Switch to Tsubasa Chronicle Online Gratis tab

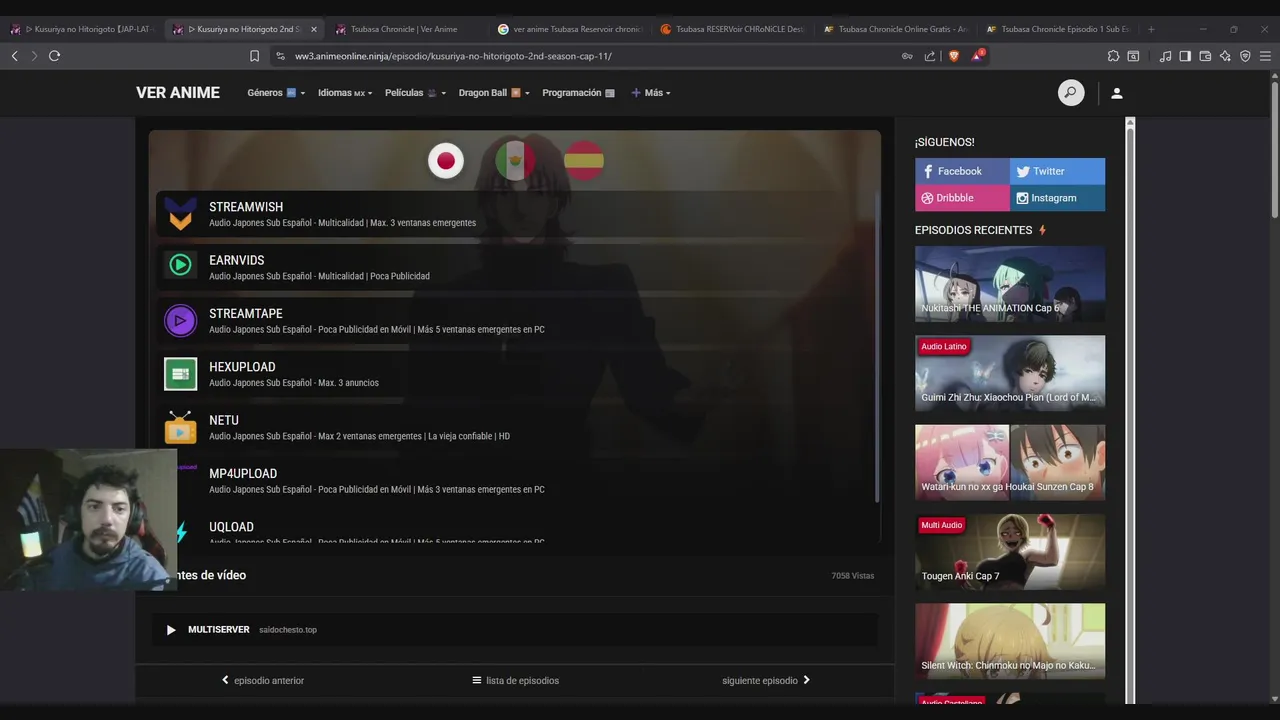point(896,29)
